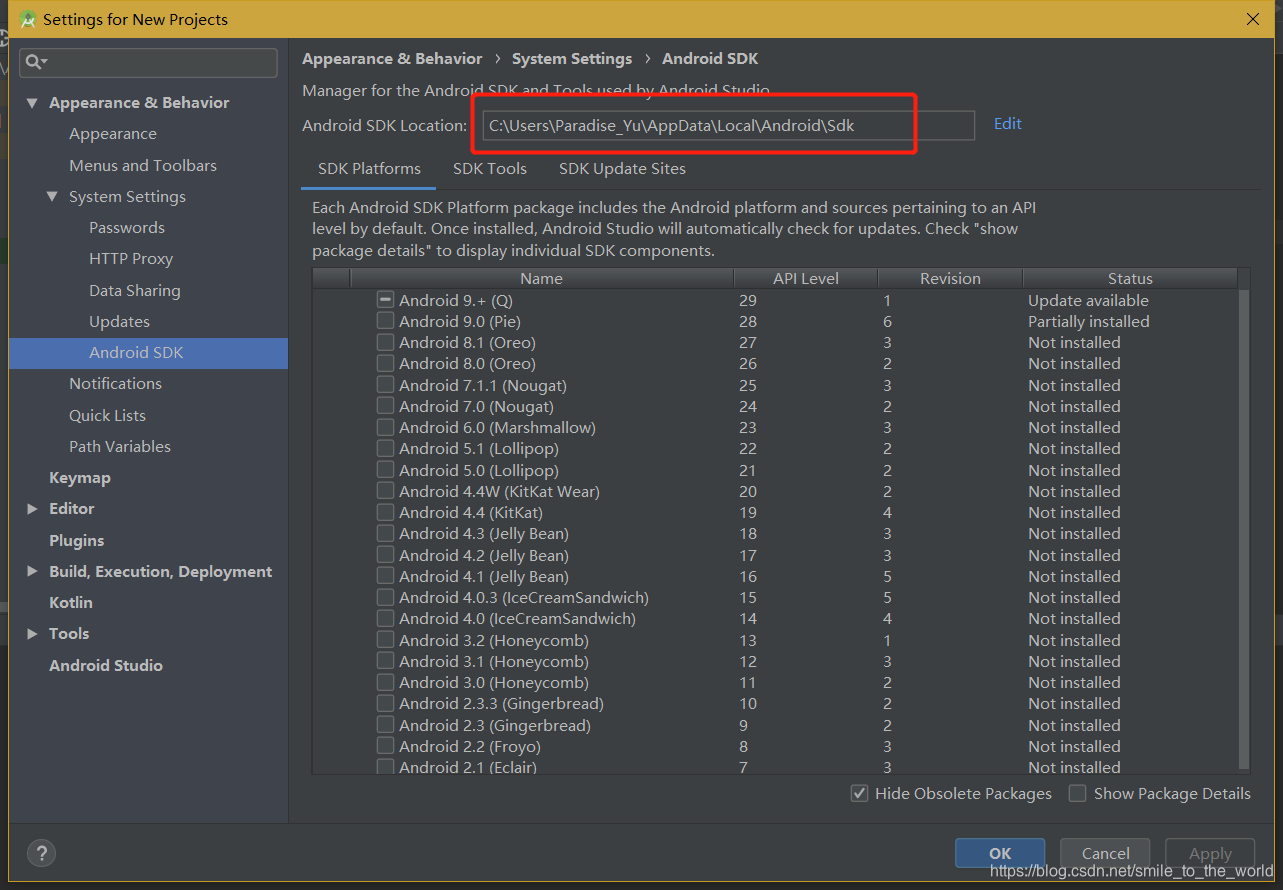Click the settings search field

click(149, 62)
